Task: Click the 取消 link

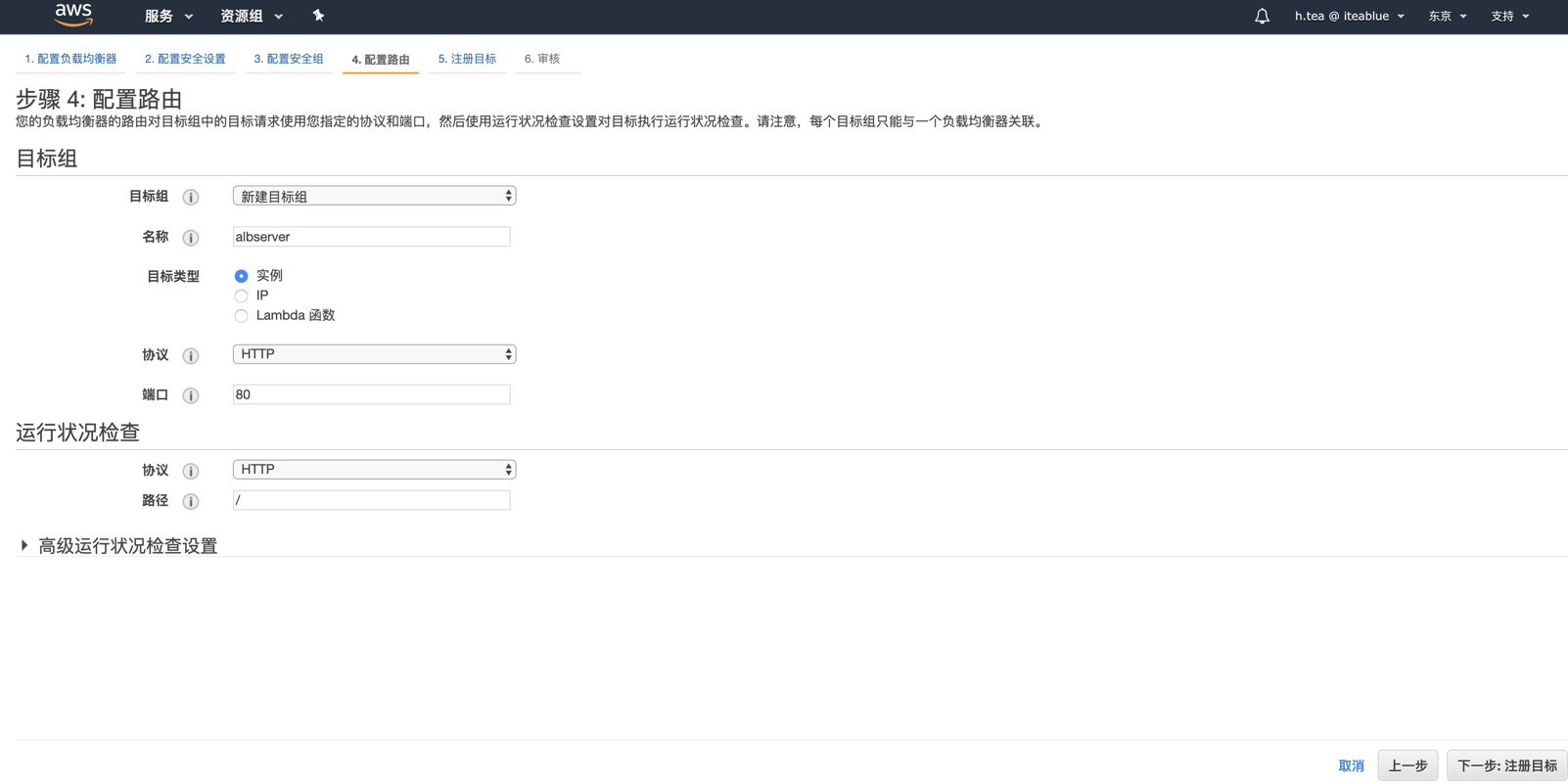Action: [x=1351, y=765]
